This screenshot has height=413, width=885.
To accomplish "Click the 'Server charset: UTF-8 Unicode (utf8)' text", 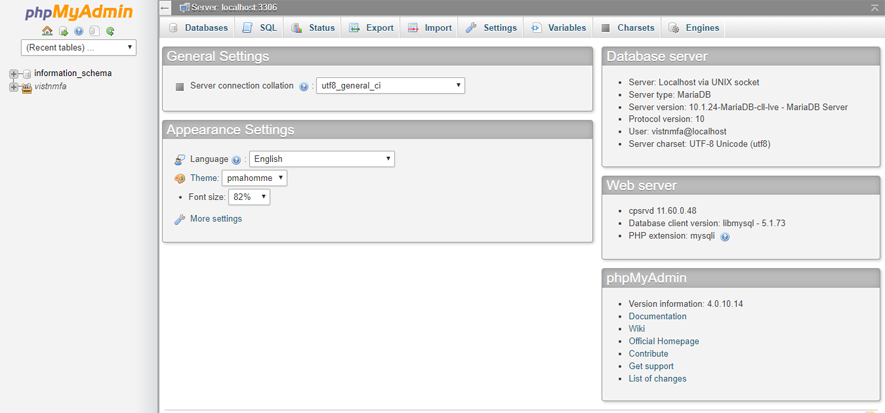I will (699, 144).
